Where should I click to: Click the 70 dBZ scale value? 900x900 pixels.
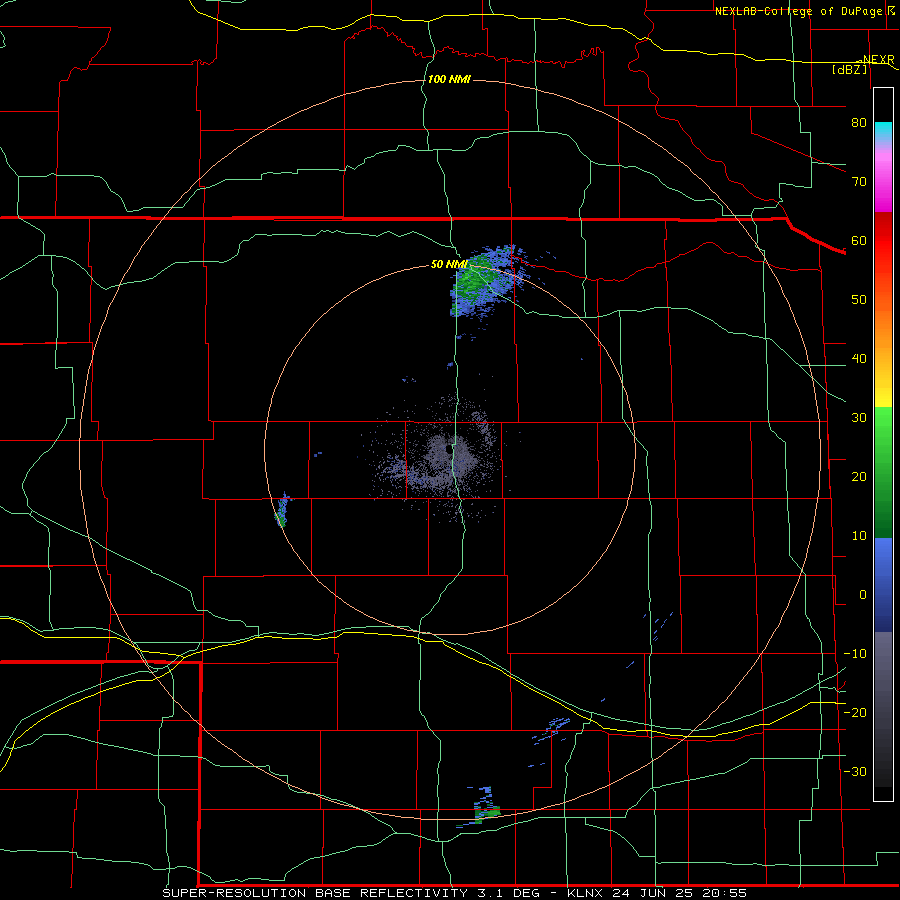point(859,181)
